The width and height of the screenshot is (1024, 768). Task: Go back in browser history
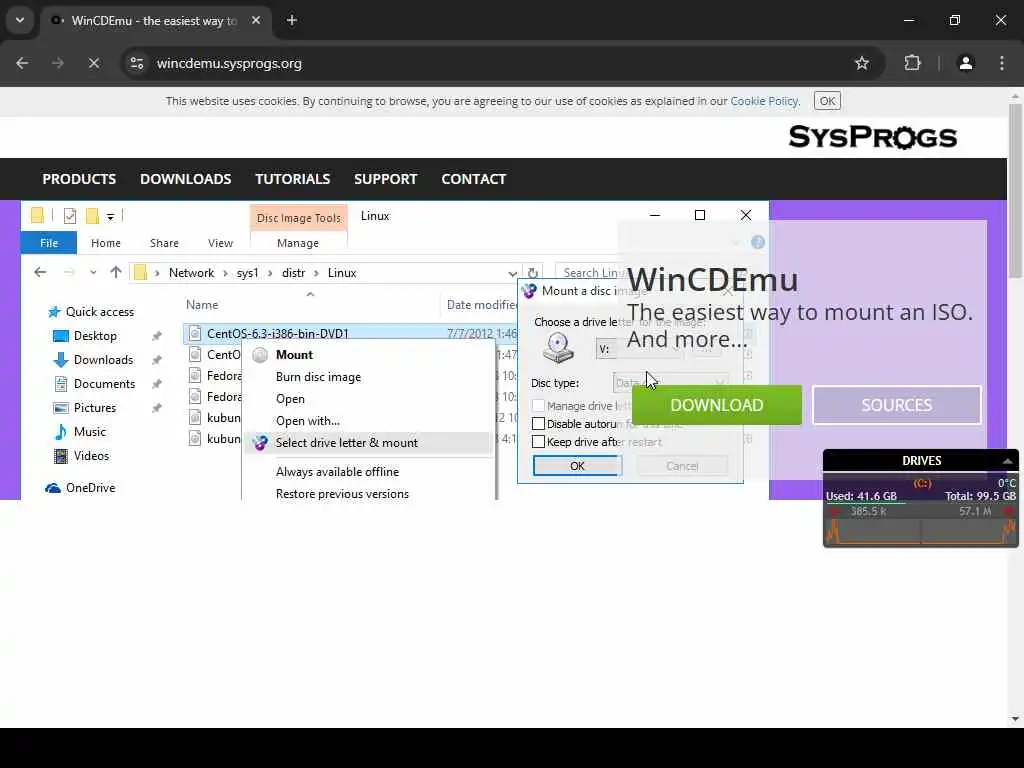coord(22,63)
